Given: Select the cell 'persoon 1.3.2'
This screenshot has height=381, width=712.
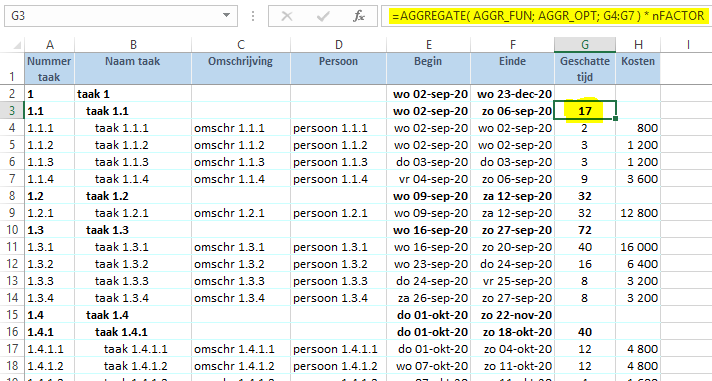Looking at the screenshot, I should tap(338, 264).
